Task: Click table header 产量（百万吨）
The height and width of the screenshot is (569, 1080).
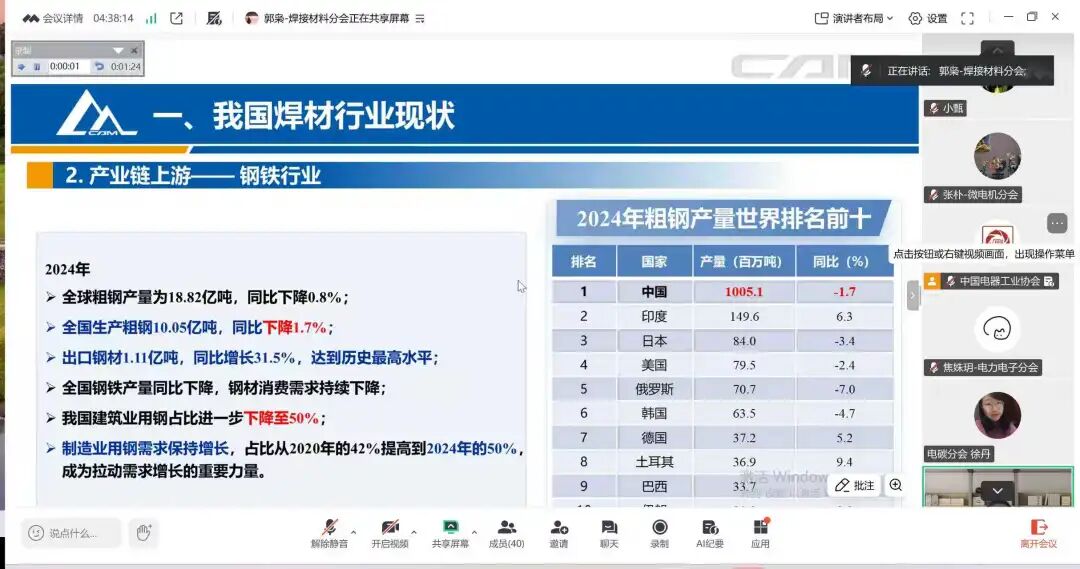Action: click(x=744, y=262)
